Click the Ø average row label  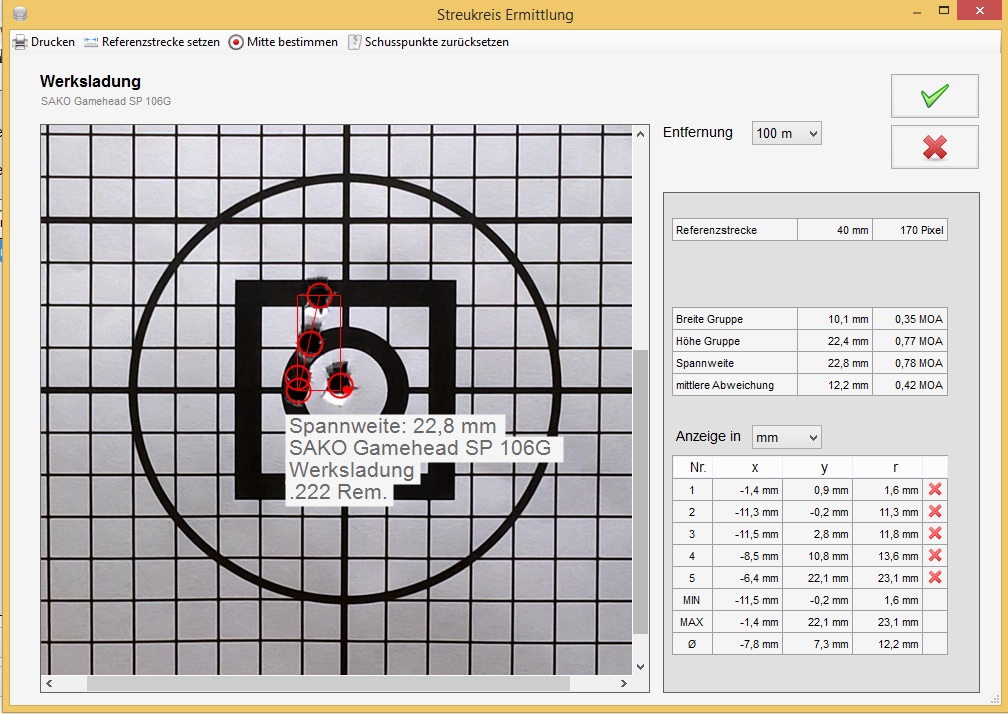tap(692, 644)
